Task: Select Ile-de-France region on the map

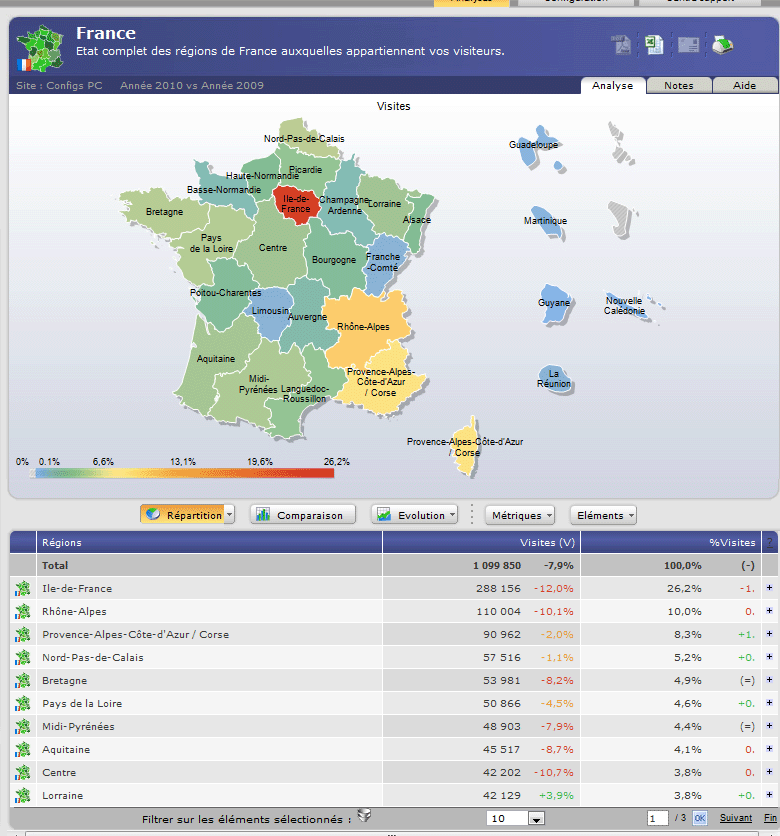Action: pos(296,204)
